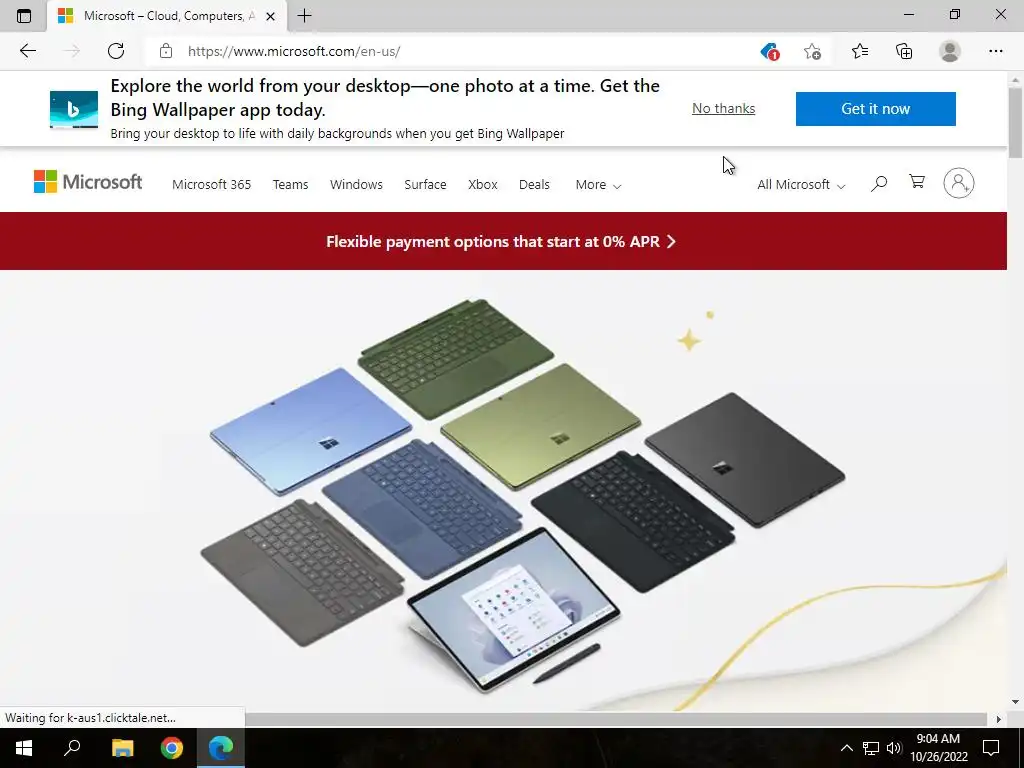Viewport: 1024px width, 768px height.
Task: Open Flexible payment options banner link
Action: 501,242
